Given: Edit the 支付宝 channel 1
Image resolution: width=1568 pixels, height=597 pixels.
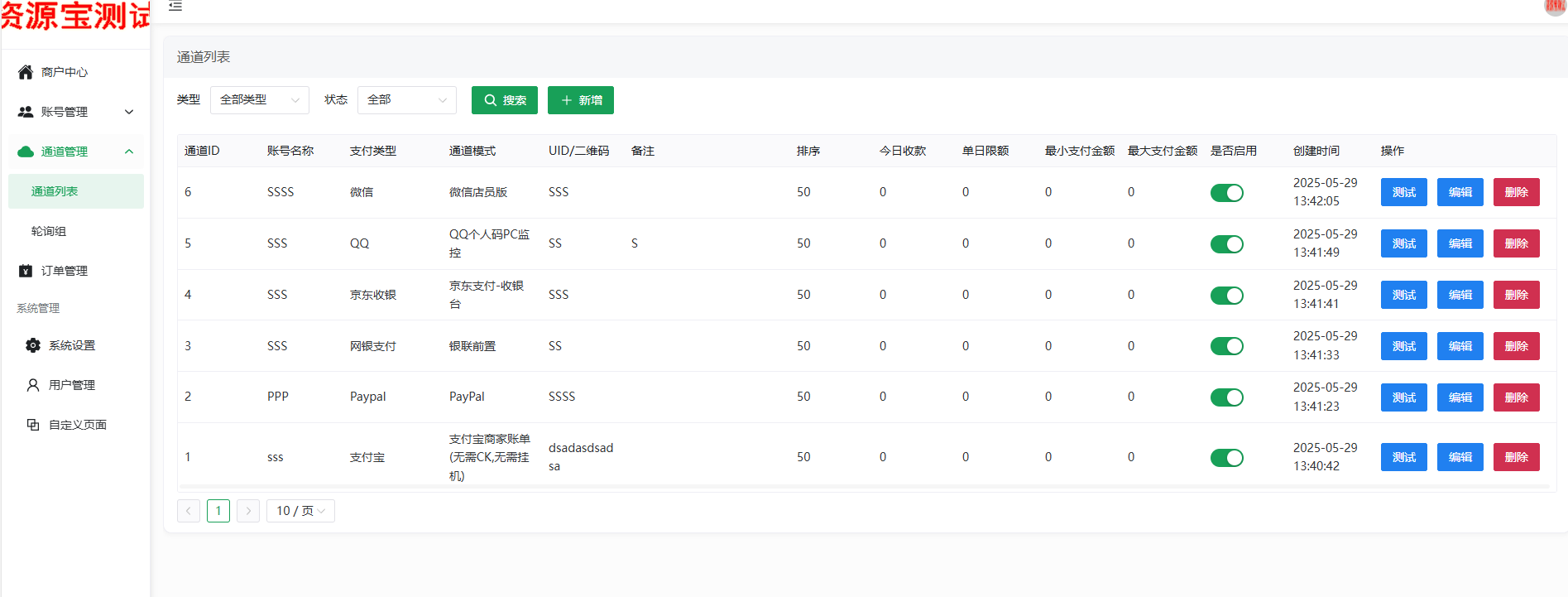Looking at the screenshot, I should [x=1460, y=457].
